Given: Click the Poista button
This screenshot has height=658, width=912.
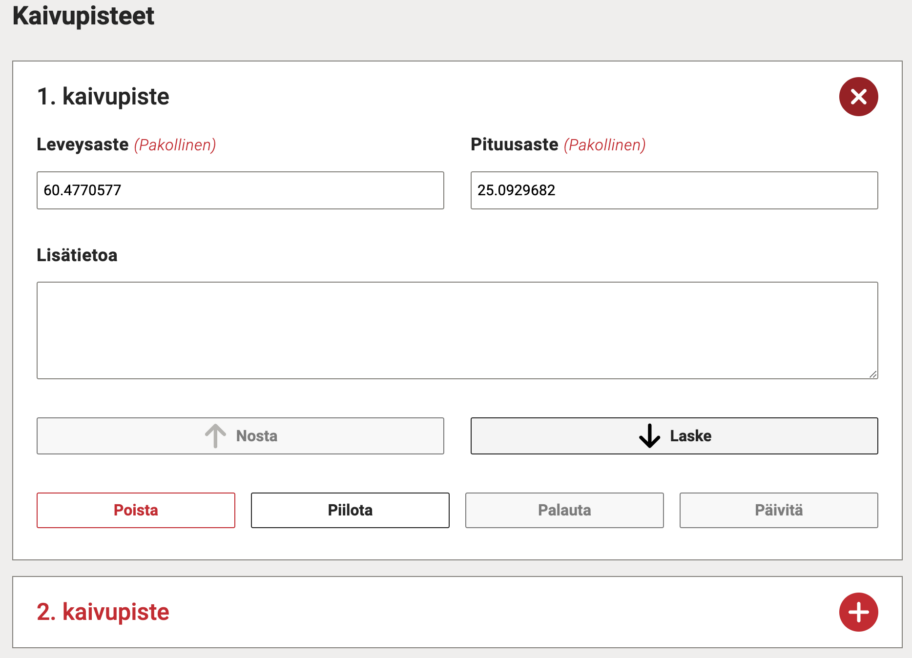Looking at the screenshot, I should tap(136, 510).
